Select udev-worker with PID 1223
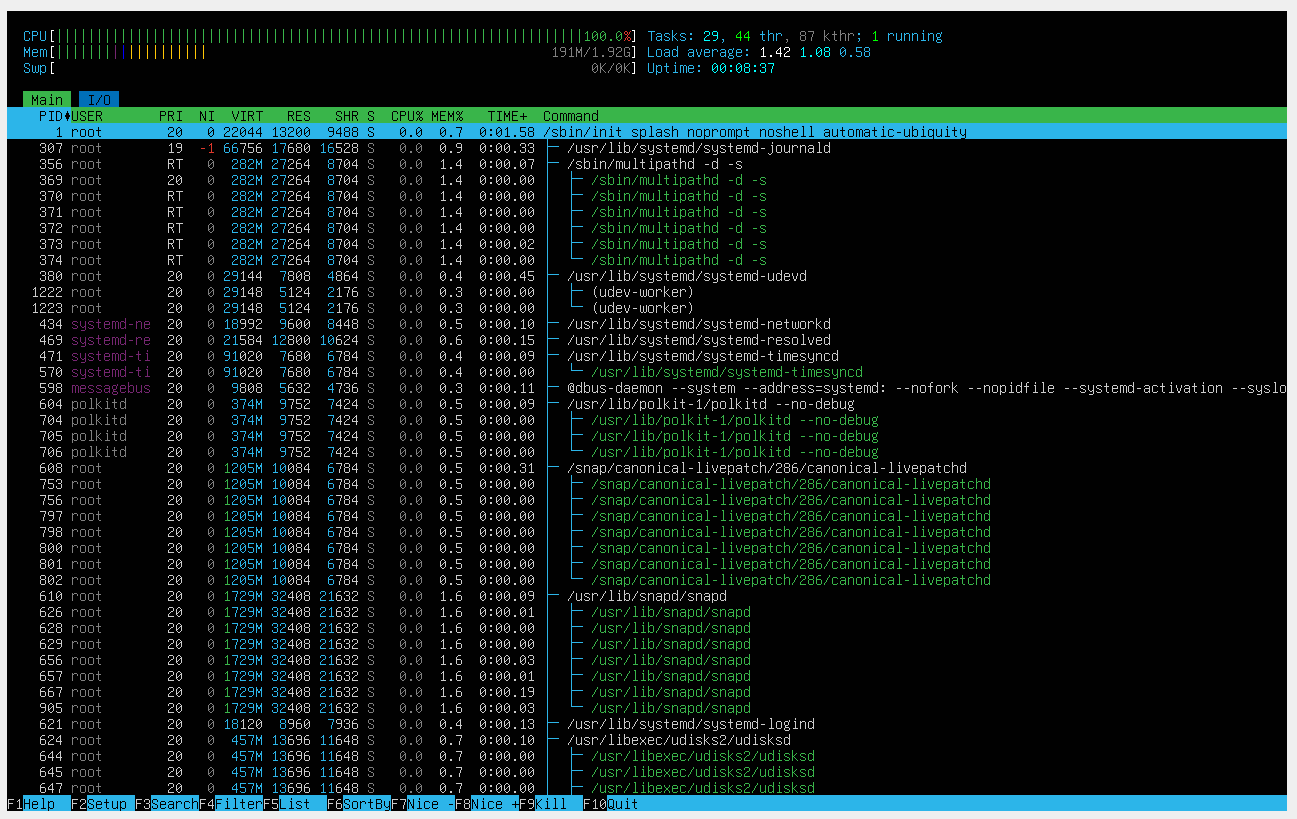The height and width of the screenshot is (819, 1297). tap(647, 308)
